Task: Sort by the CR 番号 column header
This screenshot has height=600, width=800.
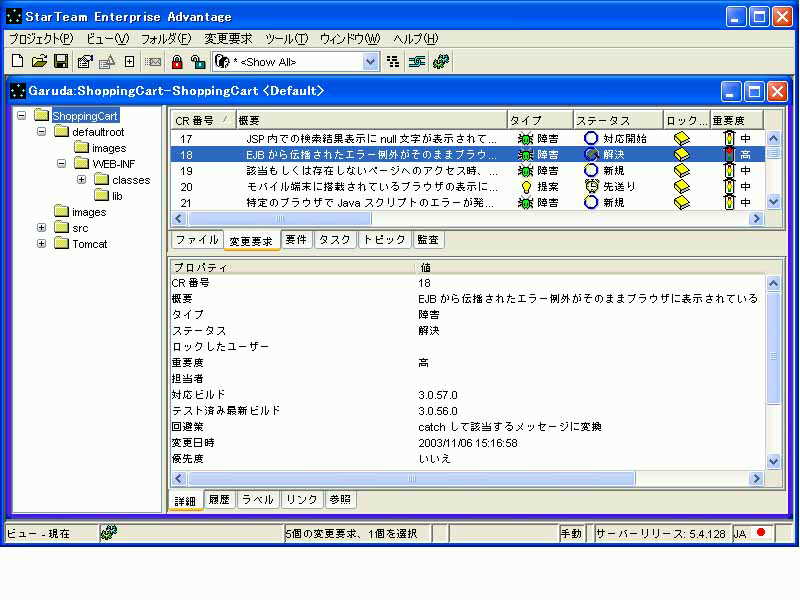Action: point(203,121)
